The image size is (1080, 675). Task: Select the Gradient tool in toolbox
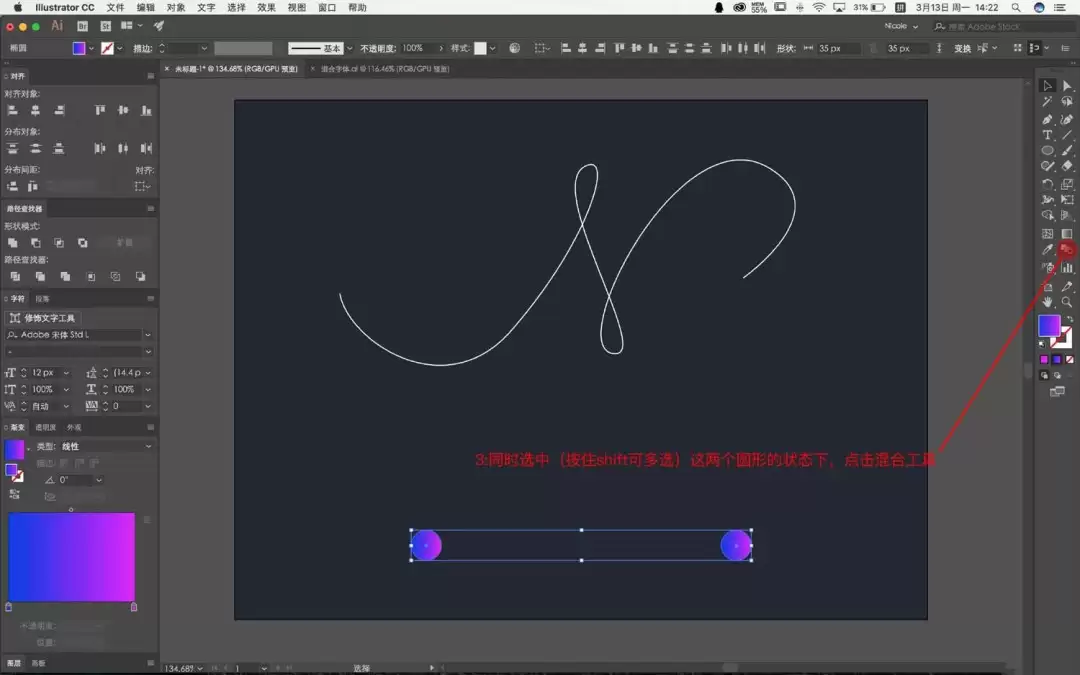1067,233
